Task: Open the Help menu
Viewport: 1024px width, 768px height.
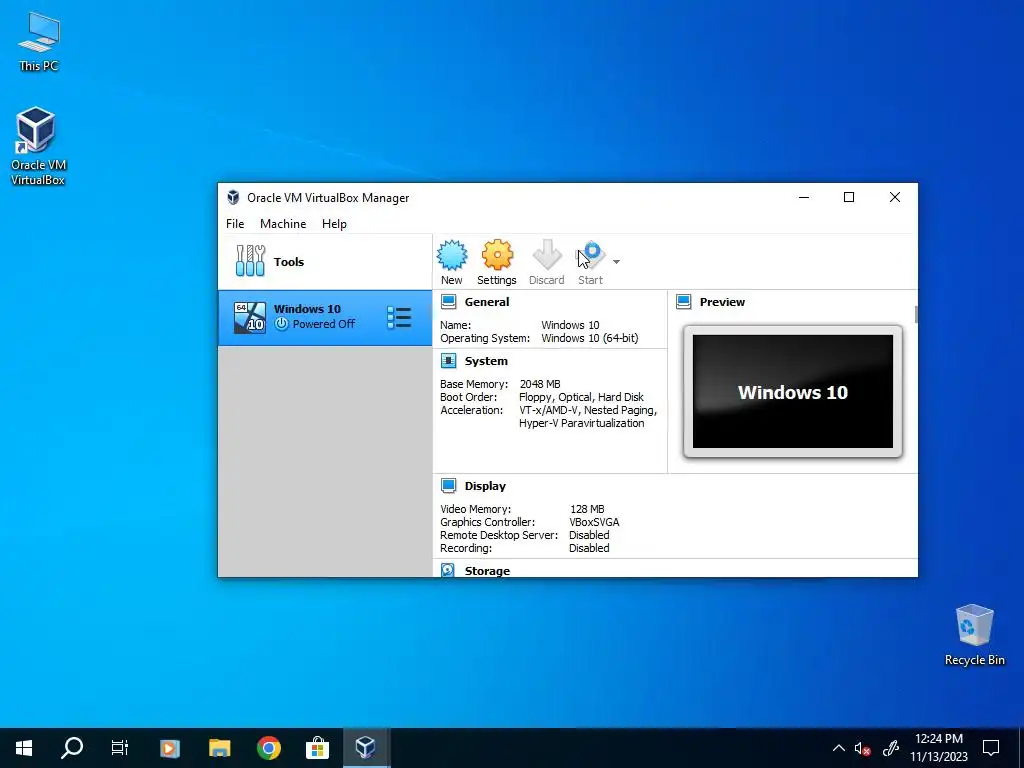Action: (334, 224)
